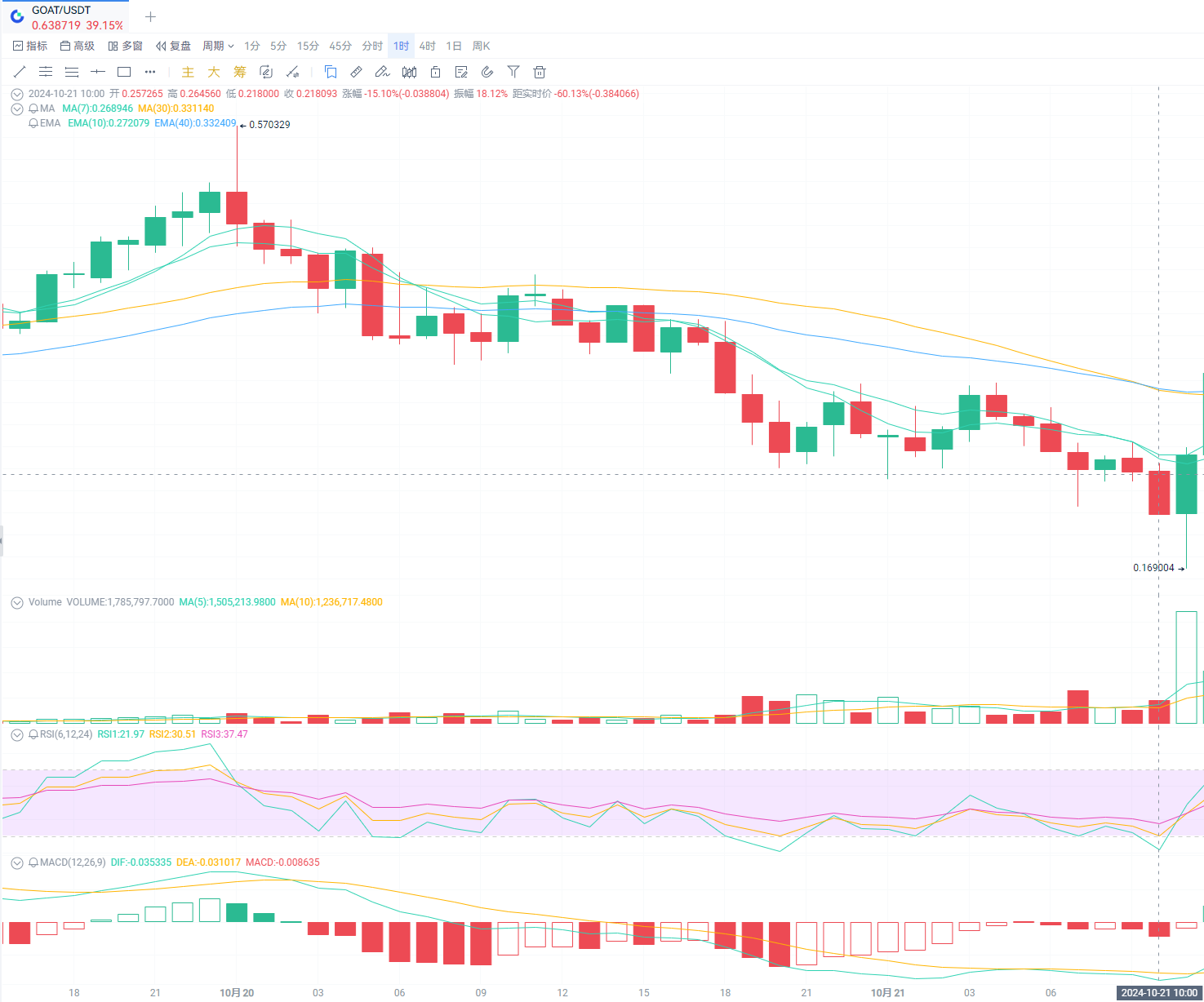Click the blue bookmark layers icon
This screenshot has width=1204, height=1002.
[331, 72]
